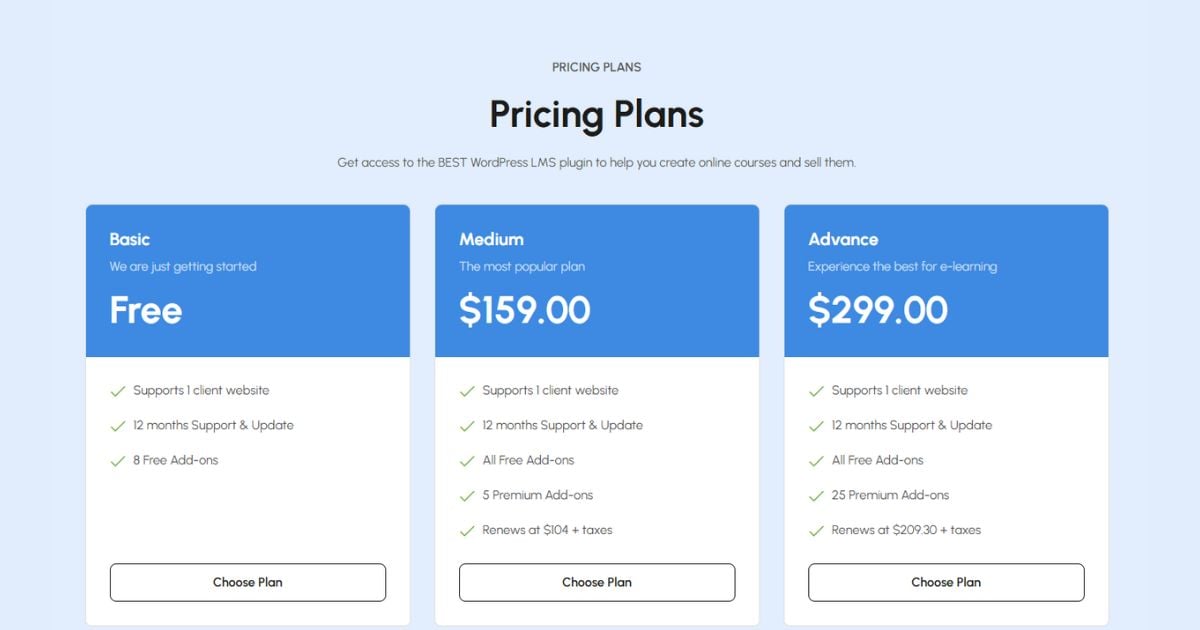Click the checkmark next to '5 Premium Add-ons'
The image size is (1200, 630).
click(x=466, y=495)
